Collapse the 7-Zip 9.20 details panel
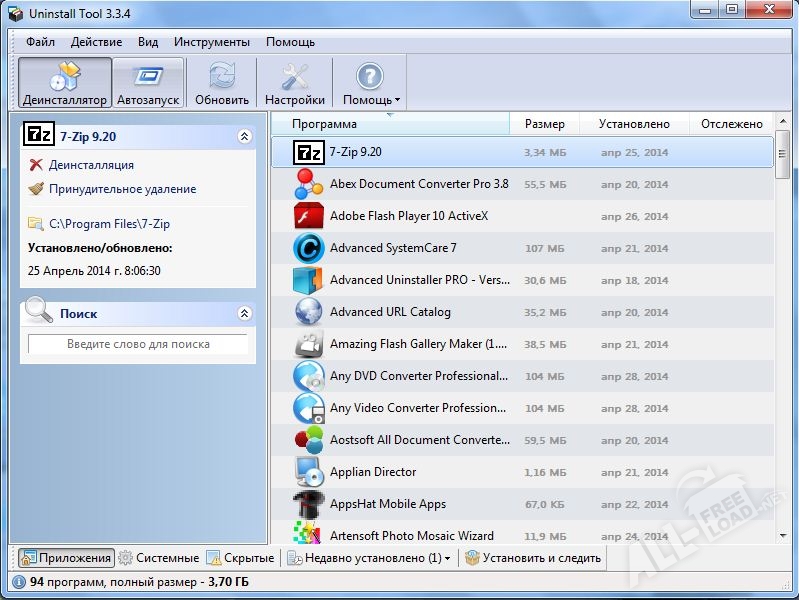This screenshot has height=600, width=799. point(244,136)
